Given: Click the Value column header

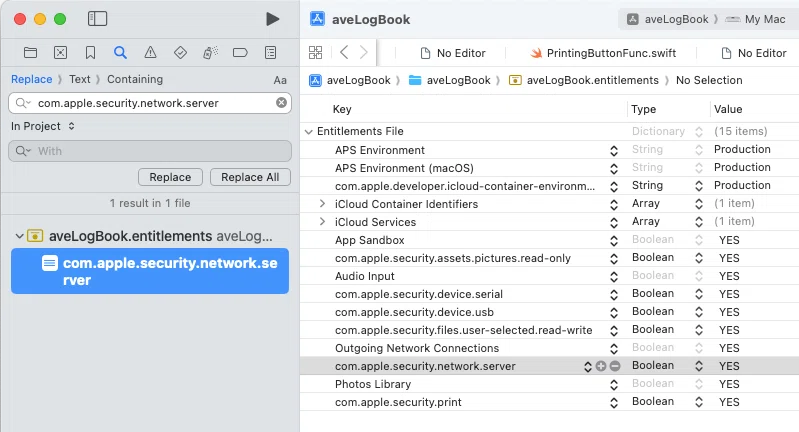Looking at the screenshot, I should [728, 109].
